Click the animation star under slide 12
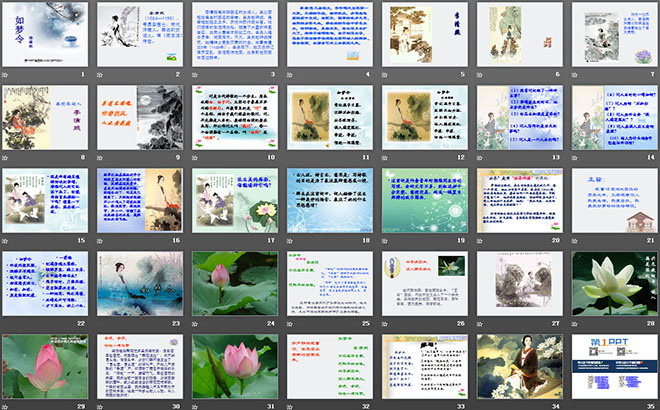 tap(385, 158)
